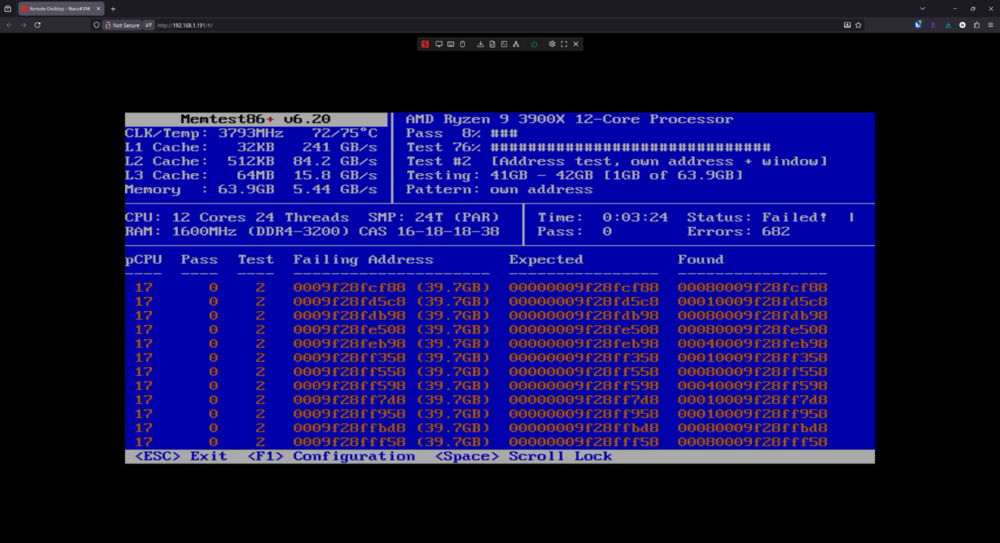The width and height of the screenshot is (1000, 543).
Task: Open the script file icon in KVM toolbar
Action: click(x=492, y=44)
